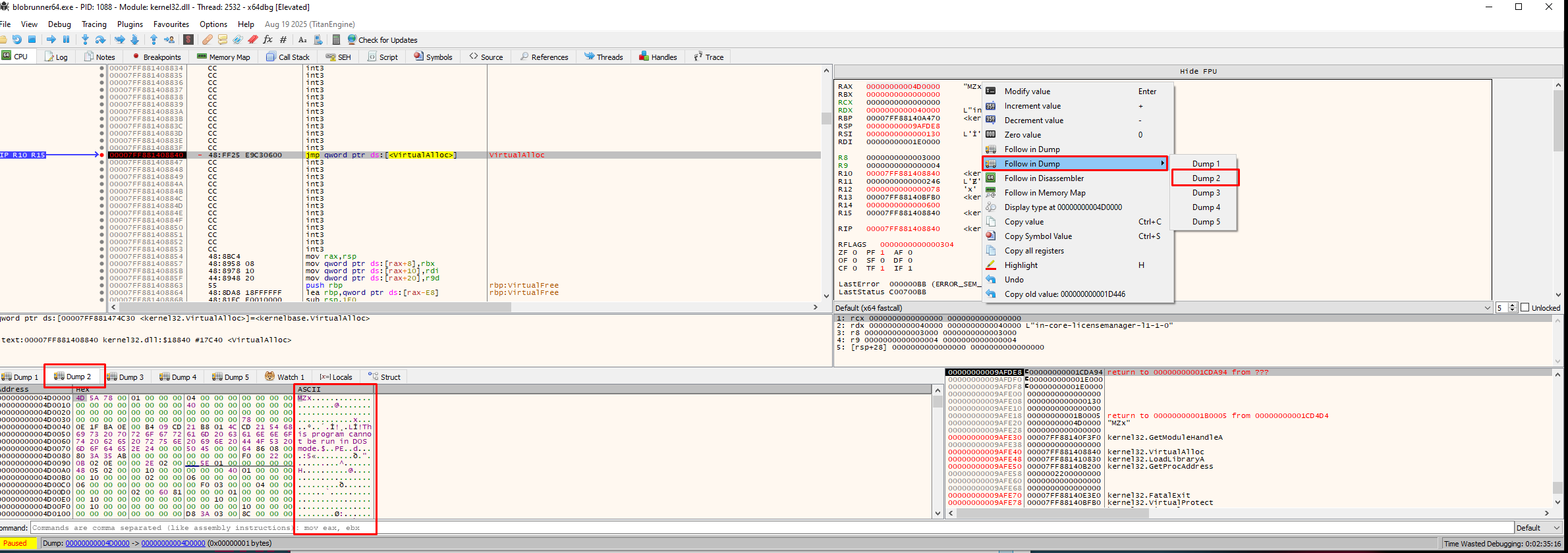Switch to the Call Stack tab
Image resolution: width=1568 pixels, height=553 pixels.
[x=287, y=57]
